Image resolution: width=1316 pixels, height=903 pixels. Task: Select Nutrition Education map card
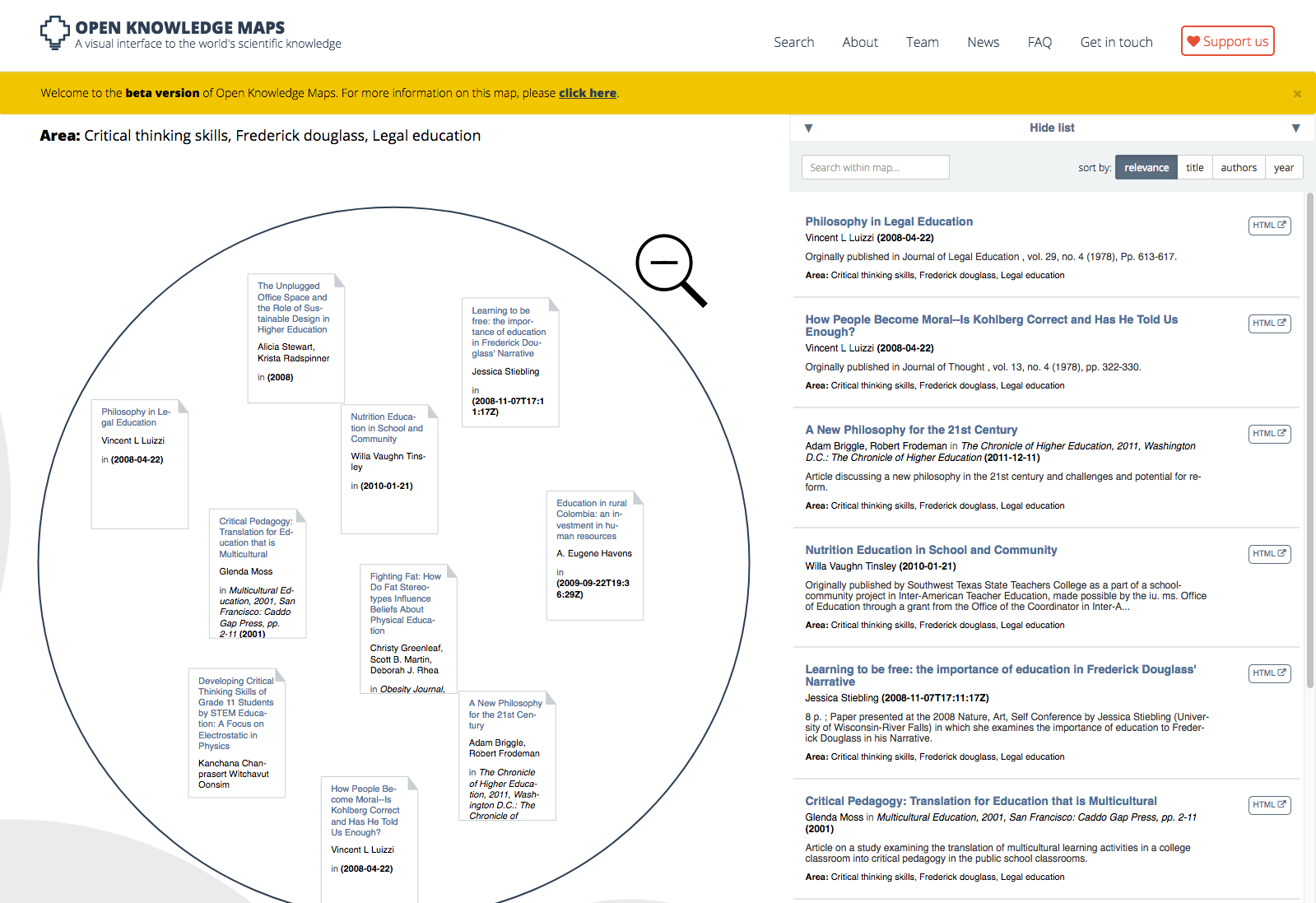point(389,469)
